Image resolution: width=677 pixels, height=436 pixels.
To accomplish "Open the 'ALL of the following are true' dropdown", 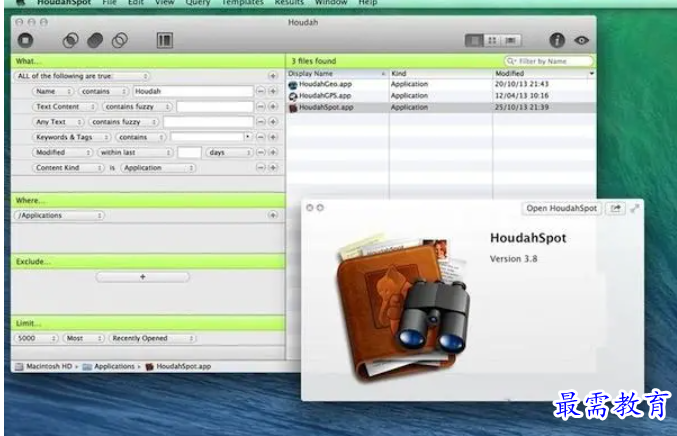I will 82,76.
